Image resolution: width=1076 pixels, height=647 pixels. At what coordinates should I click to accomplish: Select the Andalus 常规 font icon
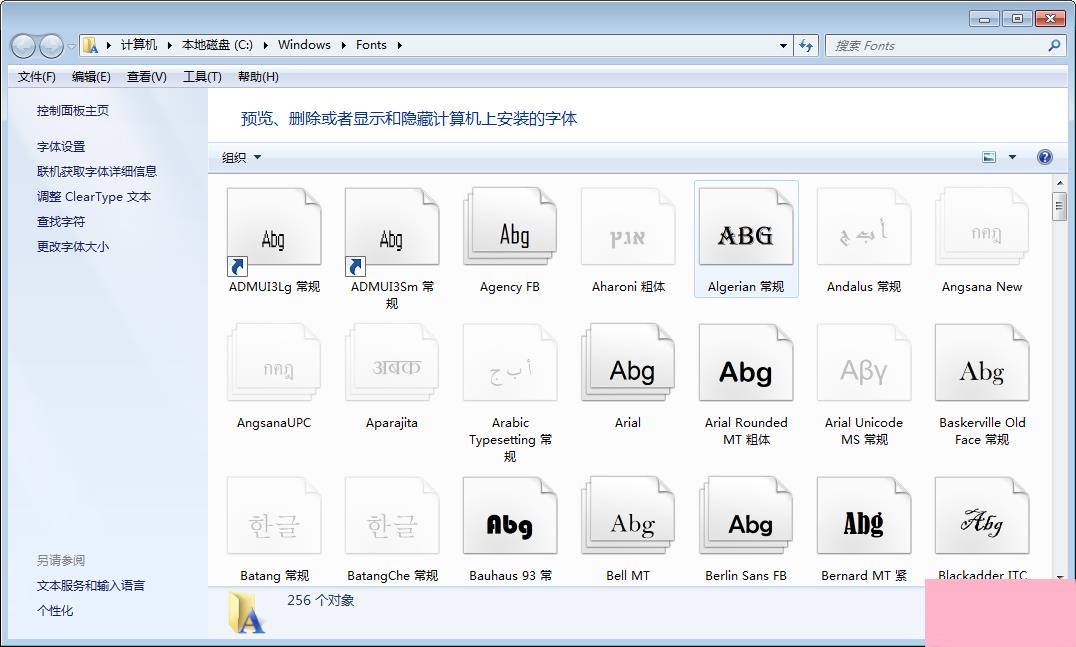pyautogui.click(x=864, y=228)
